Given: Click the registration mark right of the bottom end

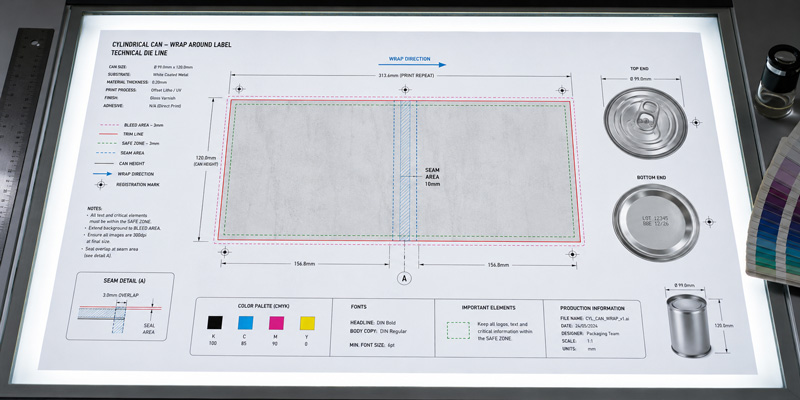Looking at the screenshot, I should pyautogui.click(x=708, y=221).
